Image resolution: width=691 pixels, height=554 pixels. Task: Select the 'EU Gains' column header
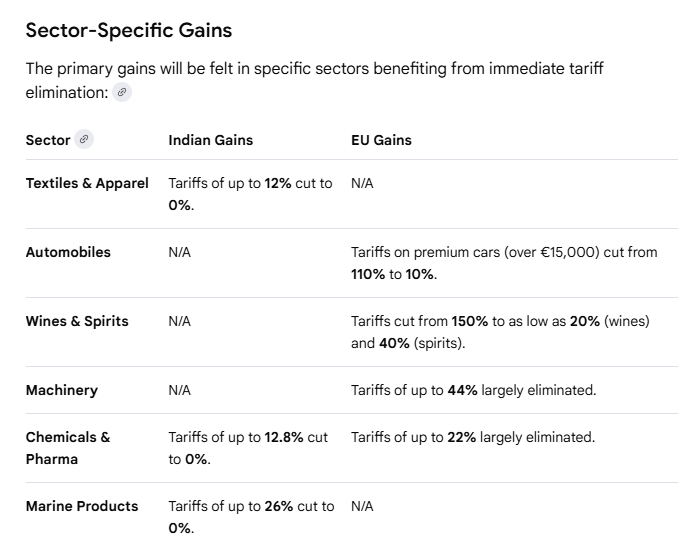coord(381,140)
